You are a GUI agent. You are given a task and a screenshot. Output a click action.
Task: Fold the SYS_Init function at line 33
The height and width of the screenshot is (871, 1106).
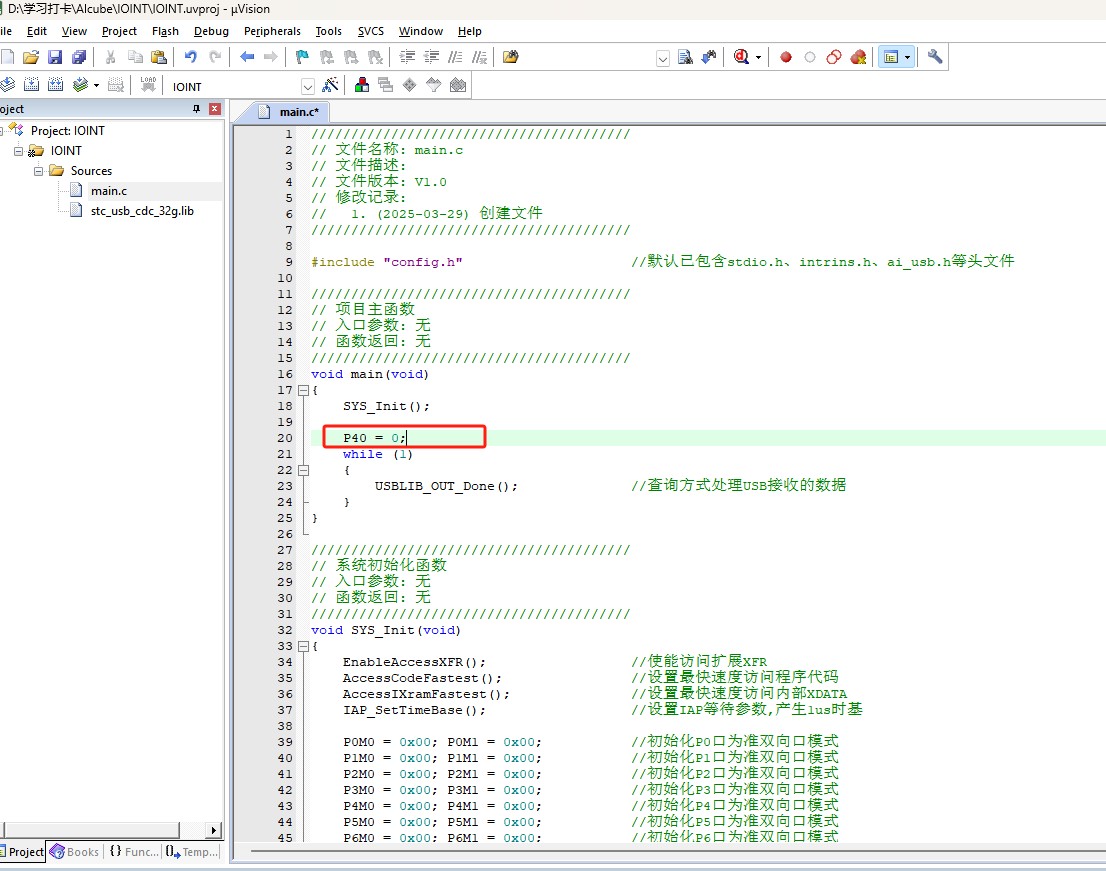pyautogui.click(x=303, y=646)
